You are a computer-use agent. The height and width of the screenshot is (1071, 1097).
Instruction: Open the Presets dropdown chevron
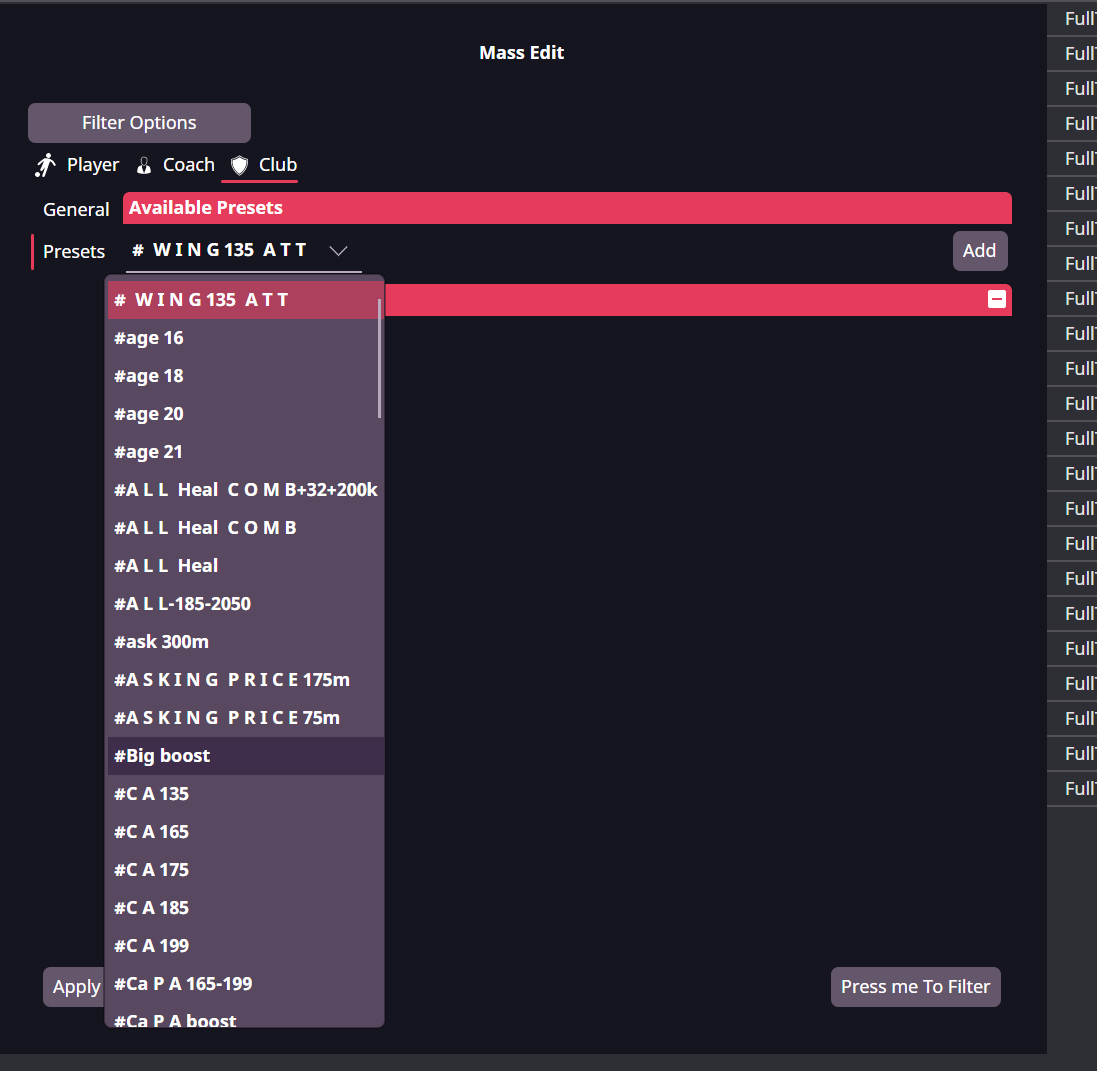(338, 250)
